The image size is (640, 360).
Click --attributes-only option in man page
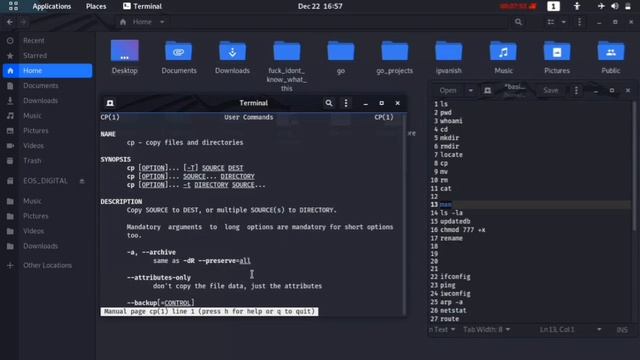(x=158, y=278)
